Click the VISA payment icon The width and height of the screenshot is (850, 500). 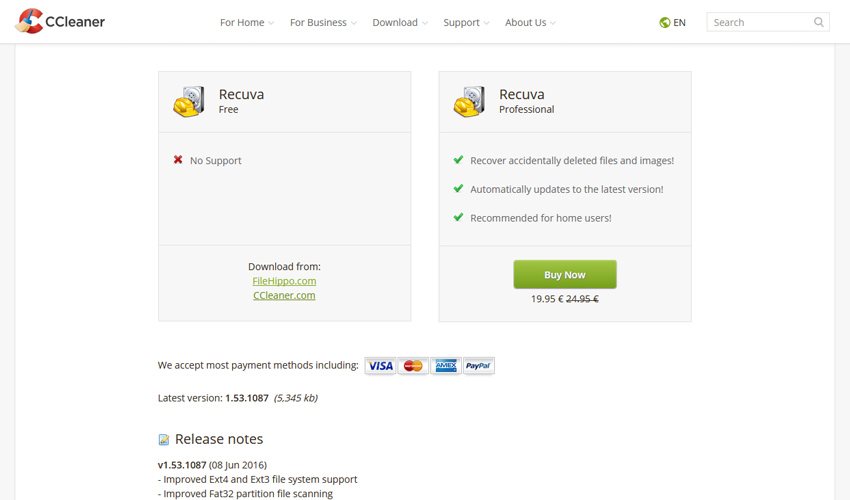click(x=381, y=366)
